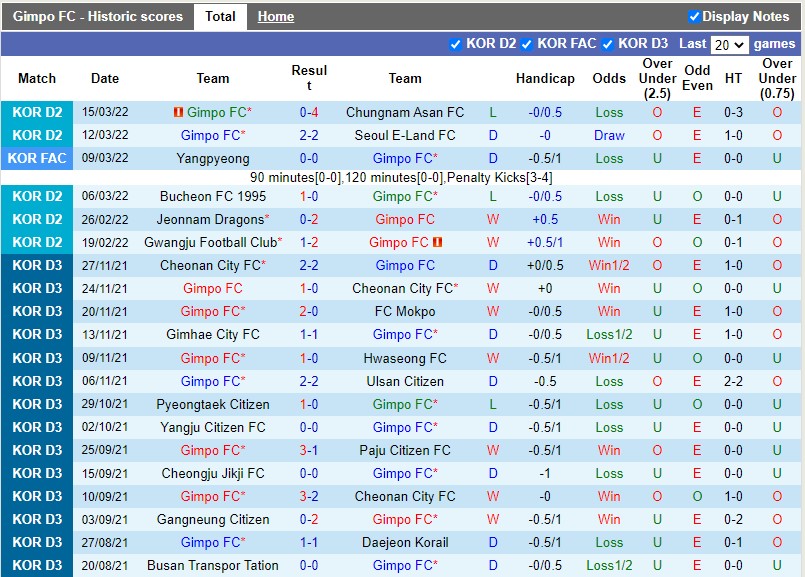
Task: Open Jeonnam Dragons team link
Action: (x=210, y=220)
